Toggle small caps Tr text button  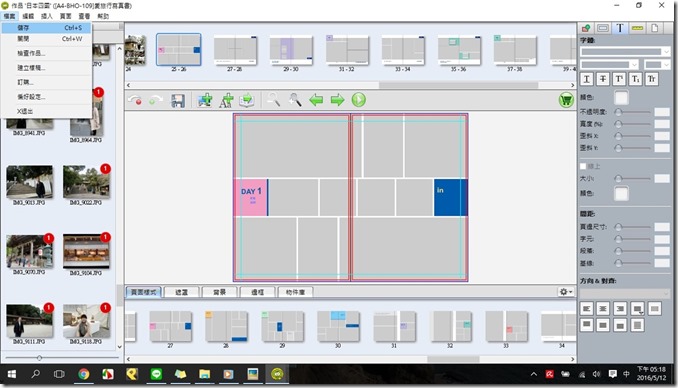pyautogui.click(x=651, y=79)
